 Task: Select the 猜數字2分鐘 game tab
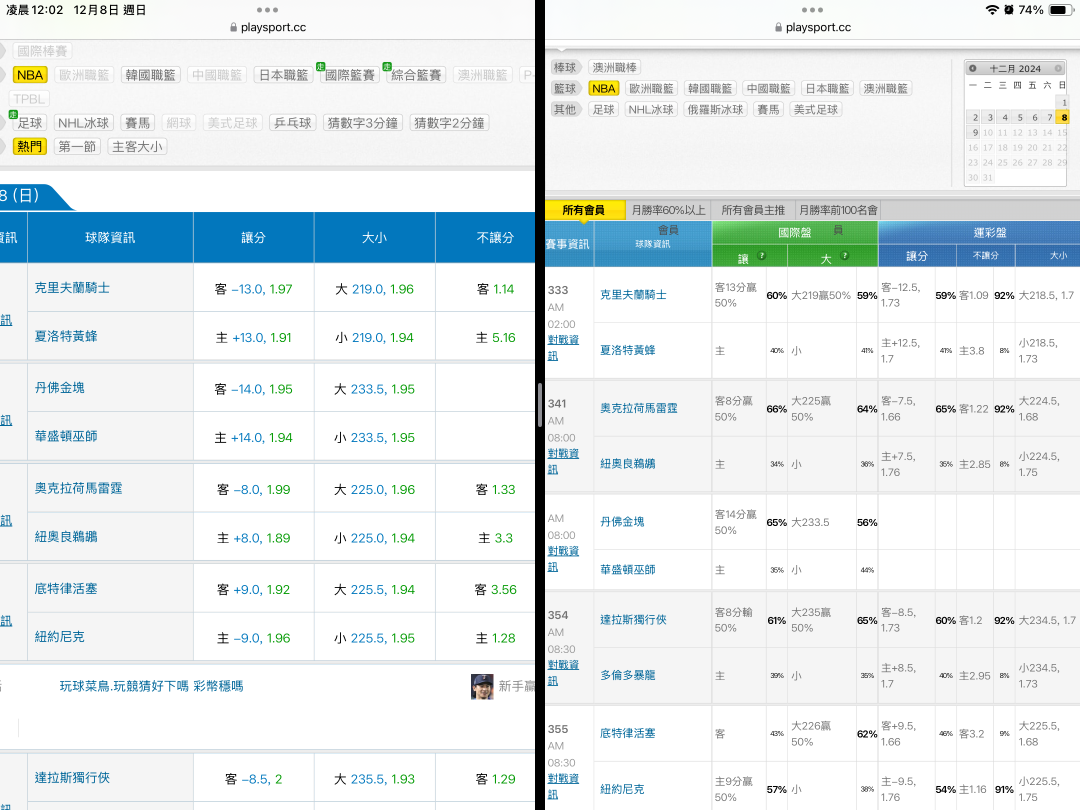[449, 123]
